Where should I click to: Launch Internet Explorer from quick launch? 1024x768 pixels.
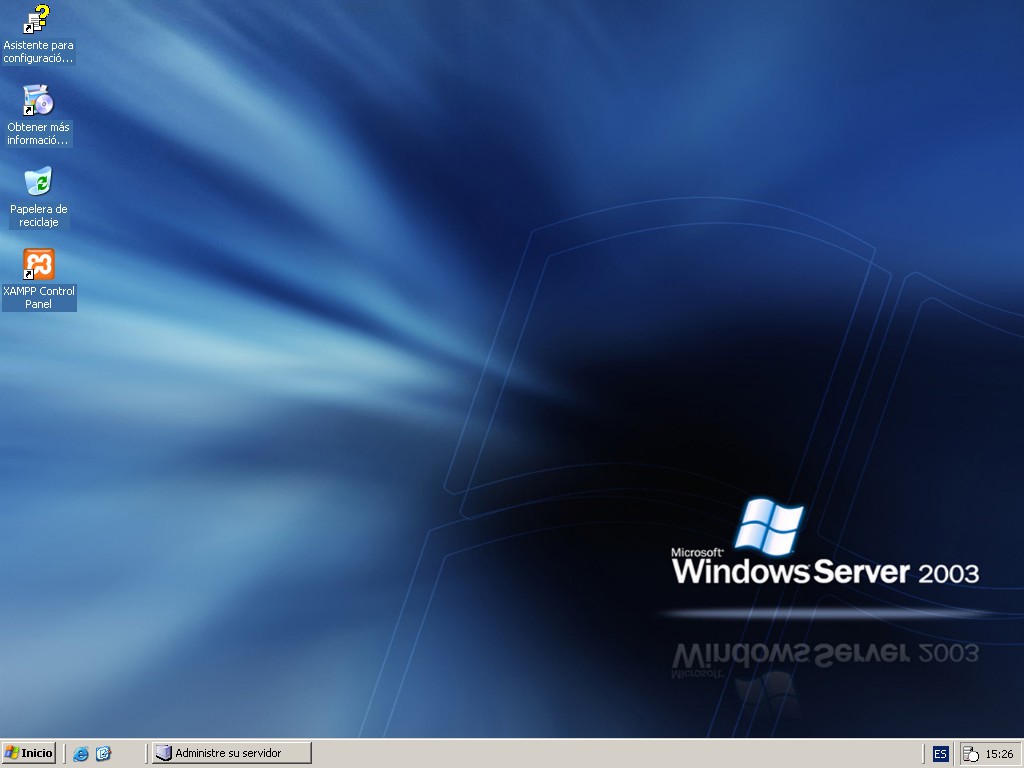pos(81,754)
